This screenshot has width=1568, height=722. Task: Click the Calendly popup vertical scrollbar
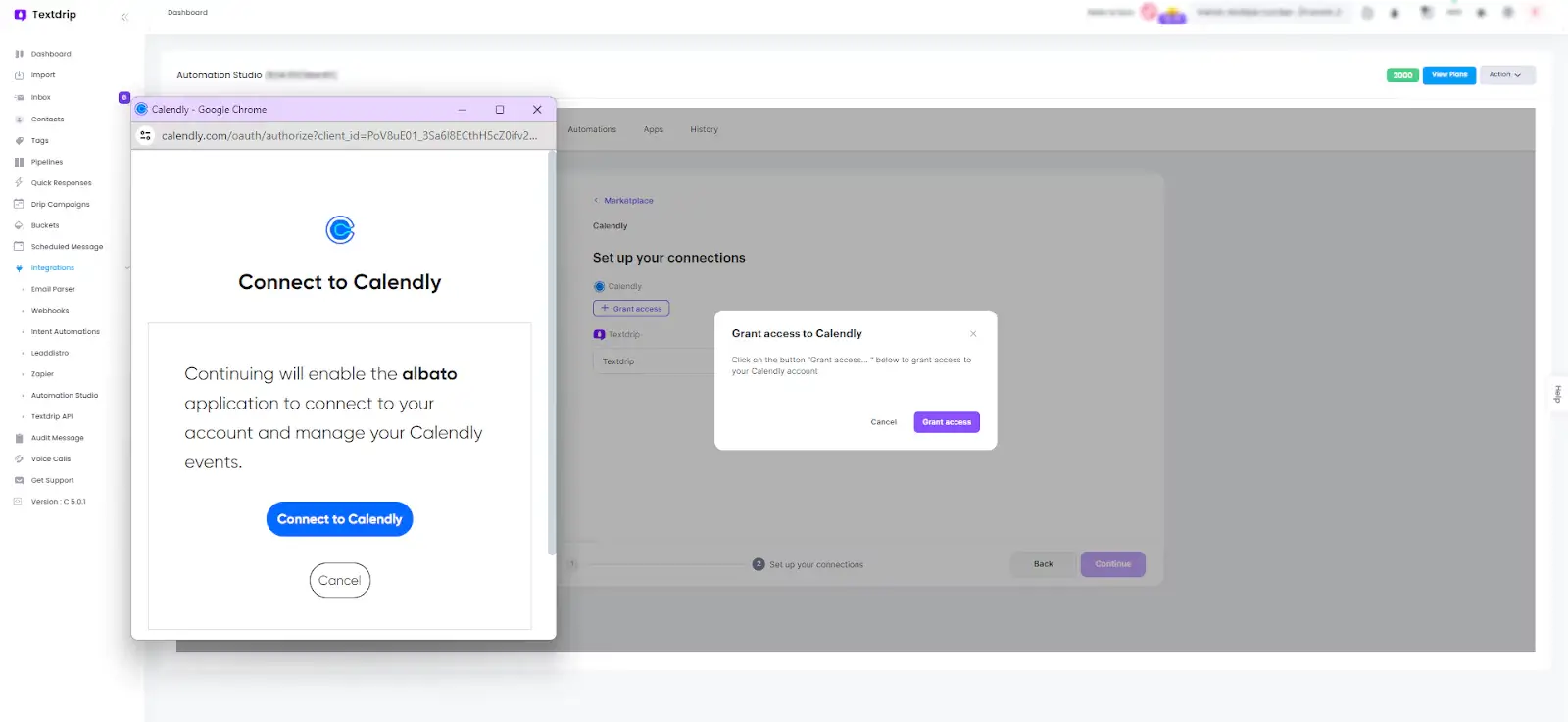(x=552, y=353)
